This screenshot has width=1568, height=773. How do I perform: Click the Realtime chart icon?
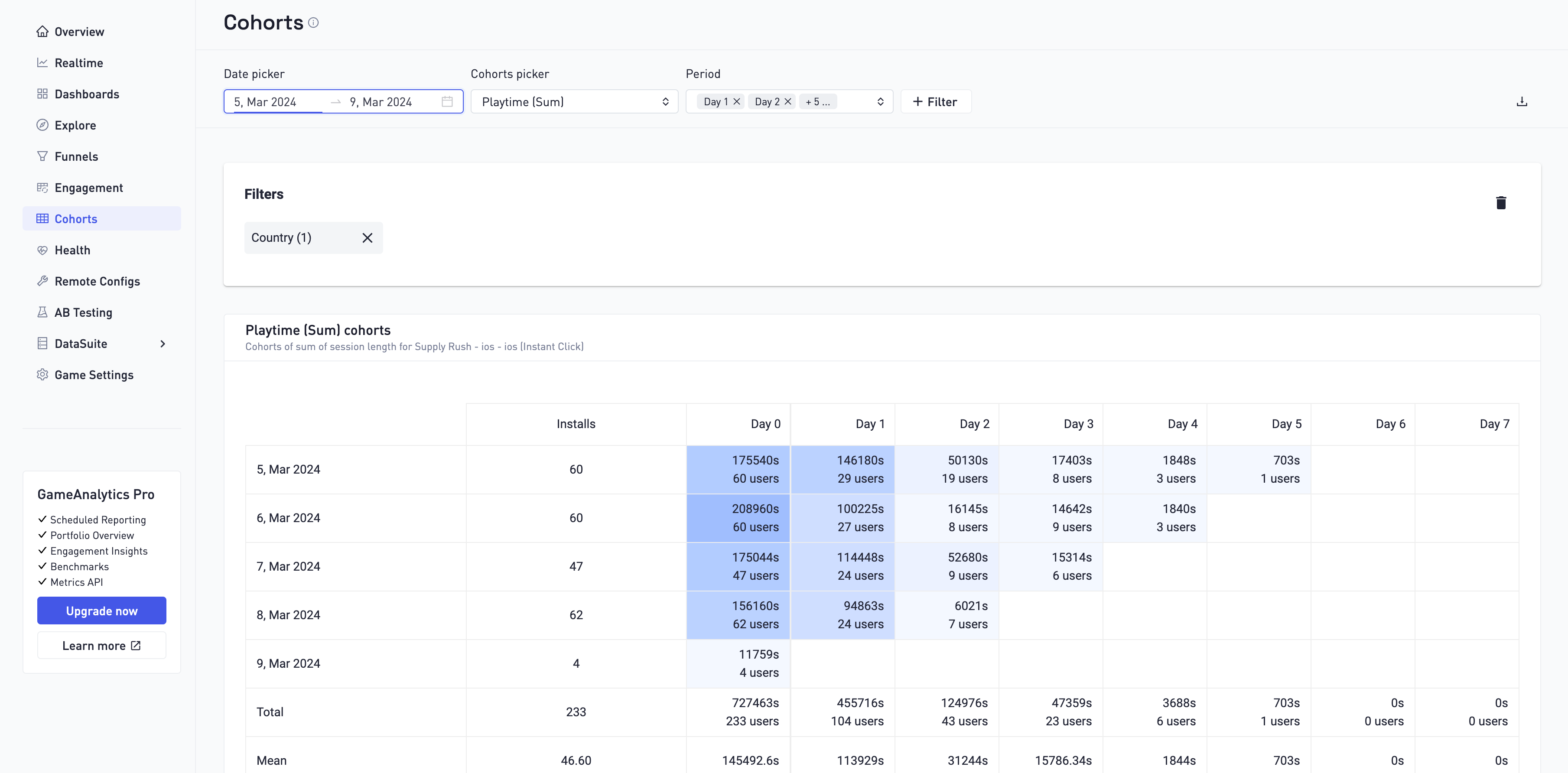[42, 63]
